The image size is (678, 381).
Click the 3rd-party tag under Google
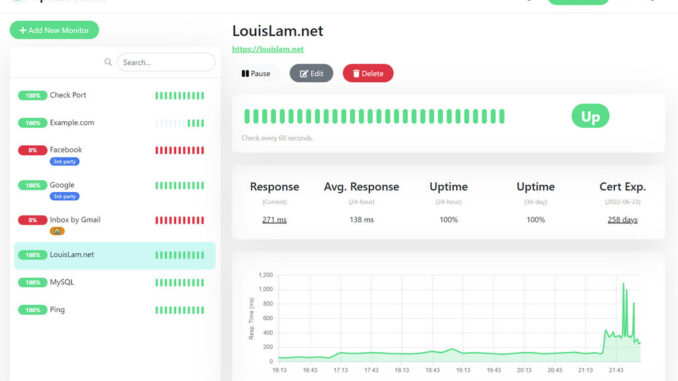(x=64, y=196)
